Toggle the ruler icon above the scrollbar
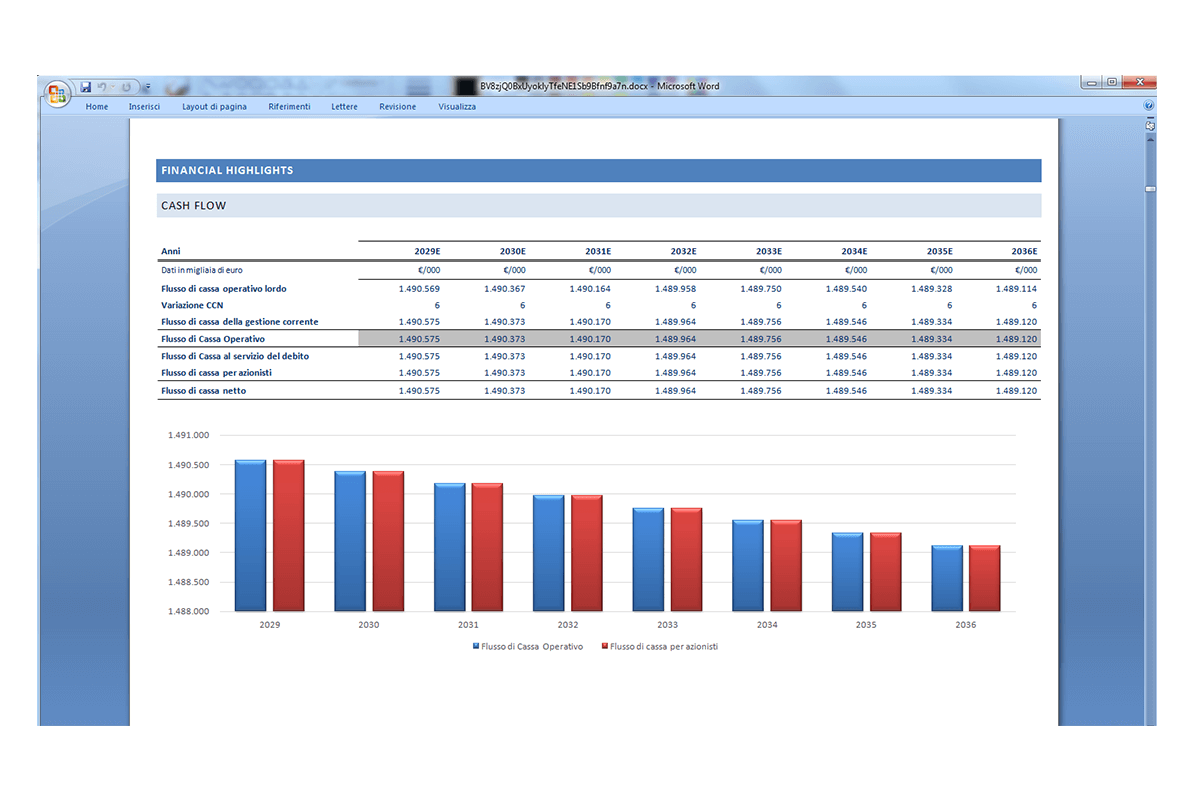 1150,126
